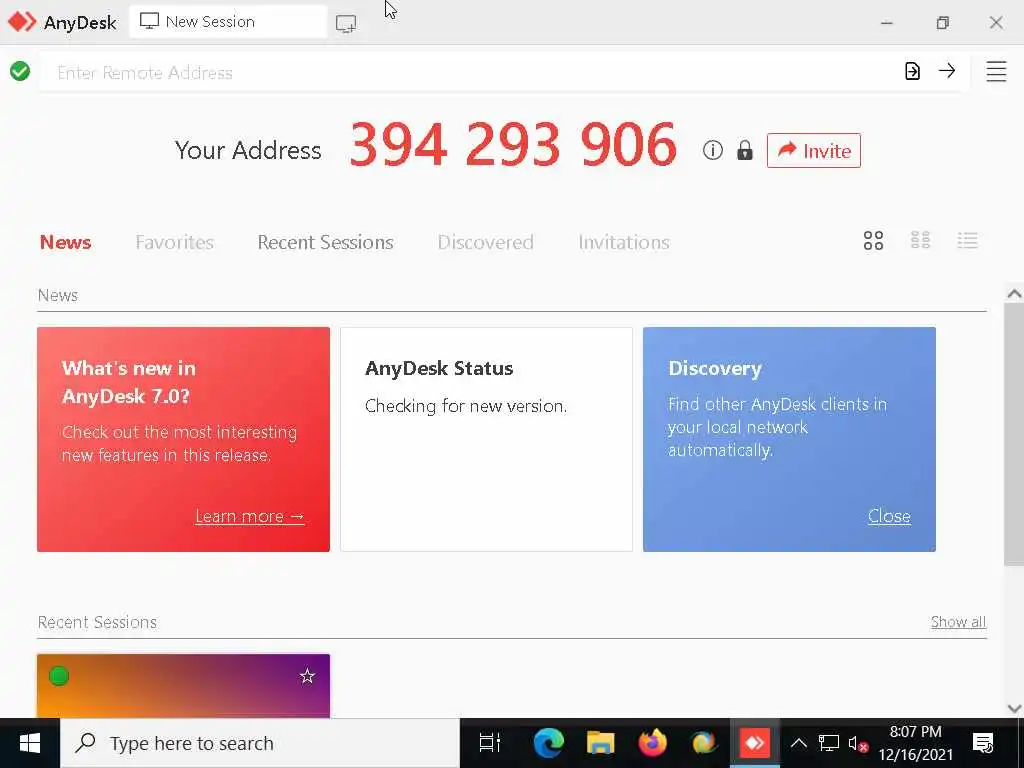Click the network tray icon
The width and height of the screenshot is (1024, 768).
(829, 743)
